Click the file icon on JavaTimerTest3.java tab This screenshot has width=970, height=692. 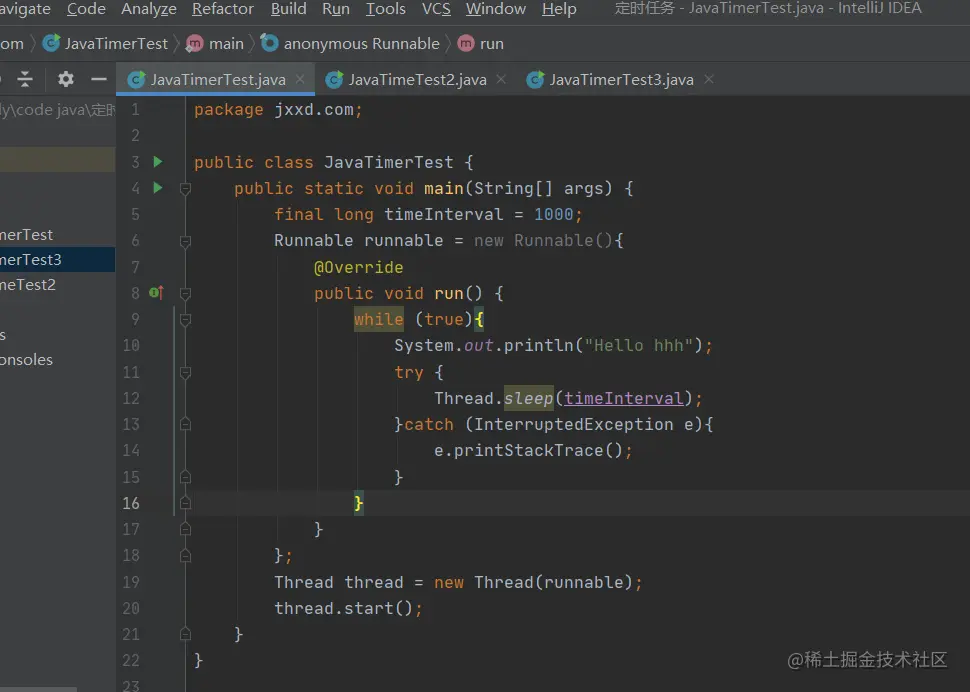click(535, 80)
